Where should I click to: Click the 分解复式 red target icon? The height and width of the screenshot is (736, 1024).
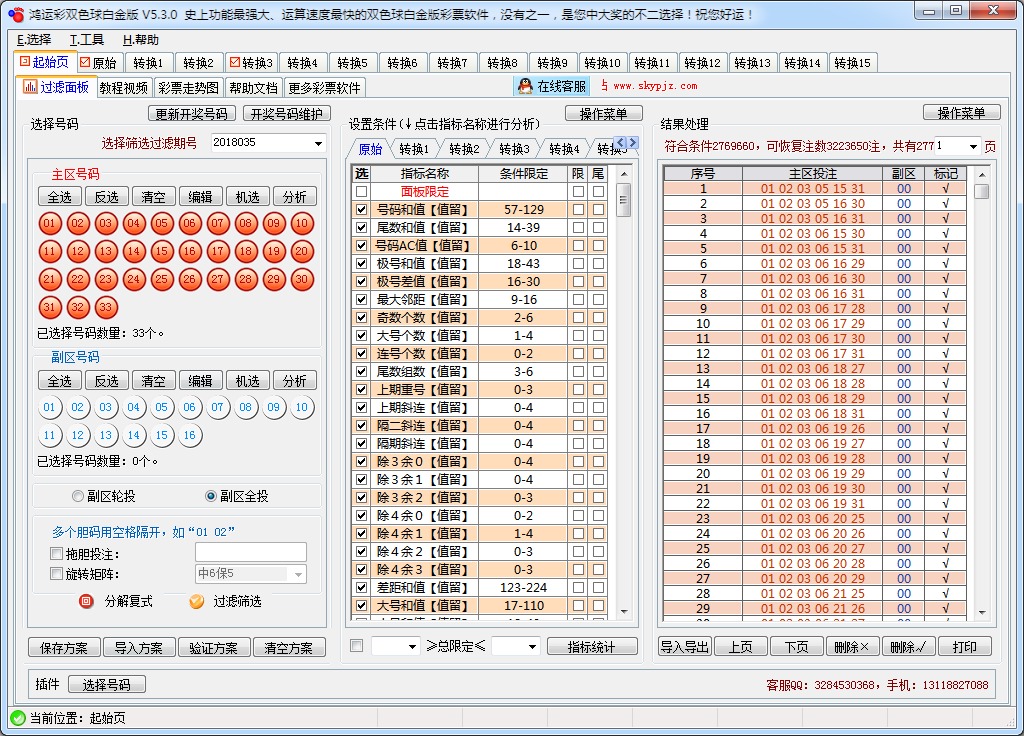pos(84,601)
